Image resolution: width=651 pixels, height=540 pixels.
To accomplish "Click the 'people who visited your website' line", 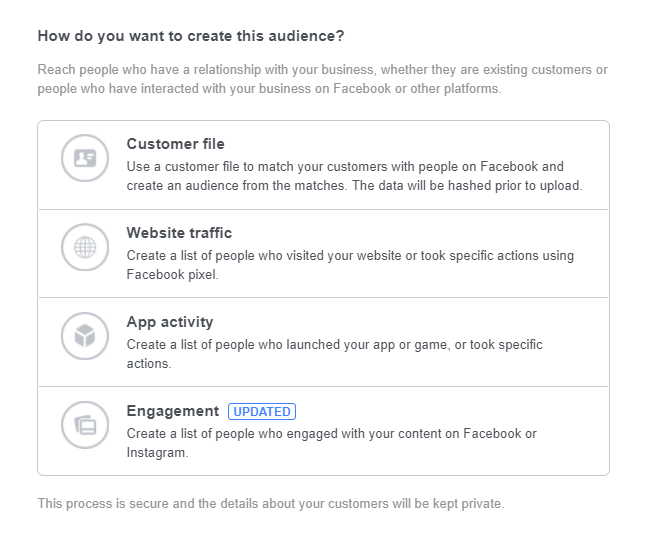I will pyautogui.click(x=350, y=256).
